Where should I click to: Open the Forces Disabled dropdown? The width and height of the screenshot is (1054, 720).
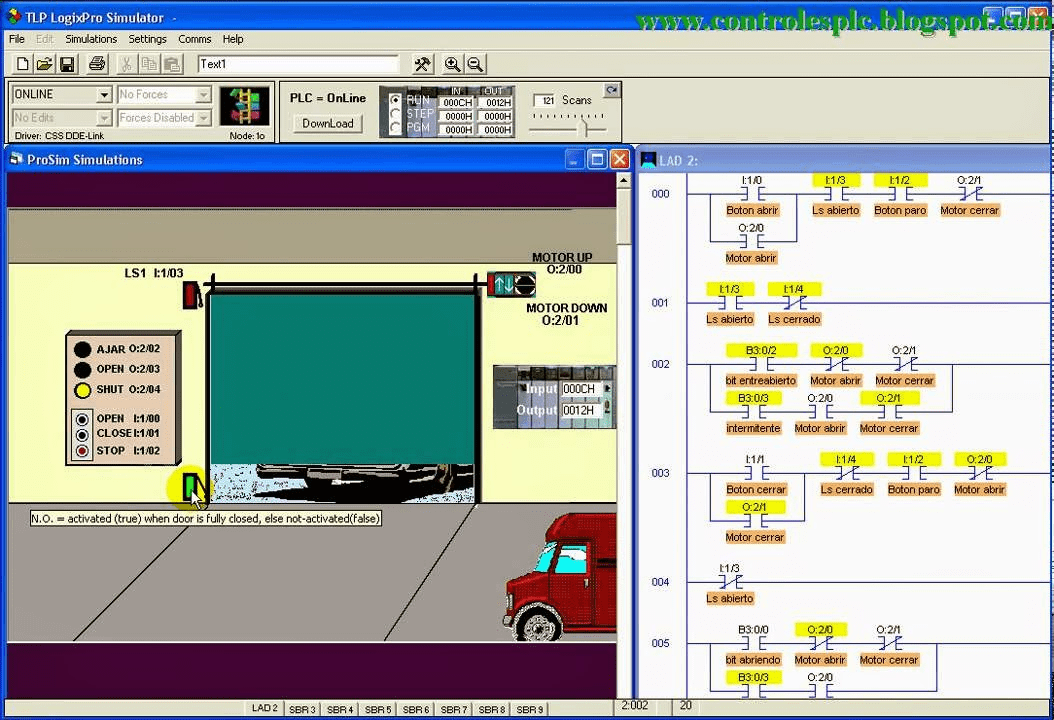point(204,118)
